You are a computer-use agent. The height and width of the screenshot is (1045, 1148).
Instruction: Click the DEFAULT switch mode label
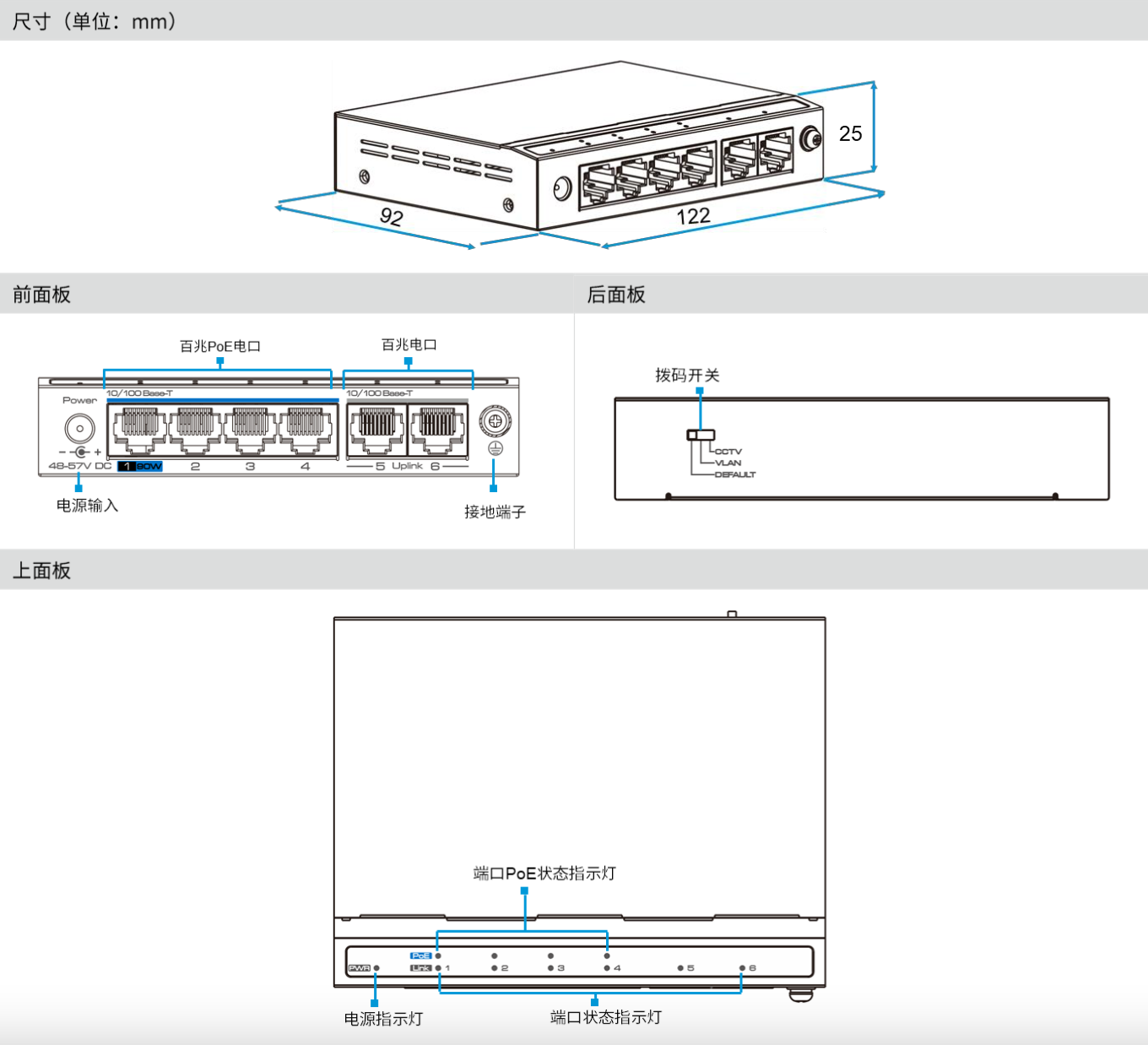(734, 474)
